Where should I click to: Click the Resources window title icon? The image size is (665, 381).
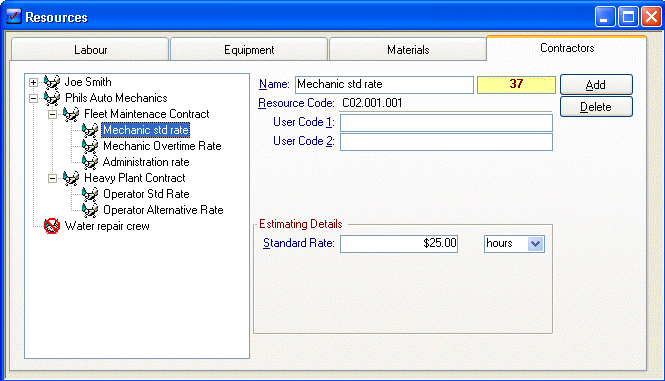(x=14, y=17)
